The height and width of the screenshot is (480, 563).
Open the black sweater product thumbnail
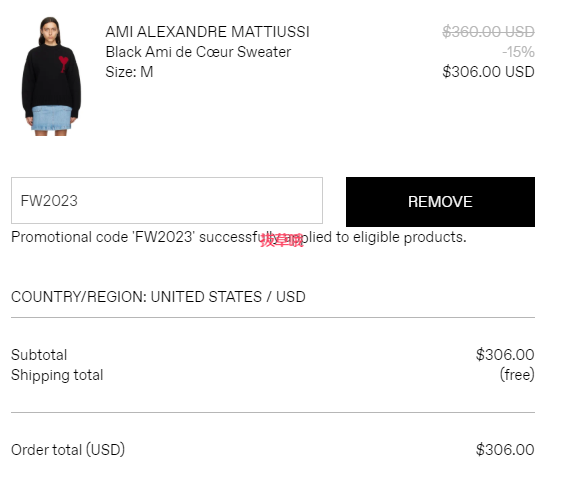(52, 76)
